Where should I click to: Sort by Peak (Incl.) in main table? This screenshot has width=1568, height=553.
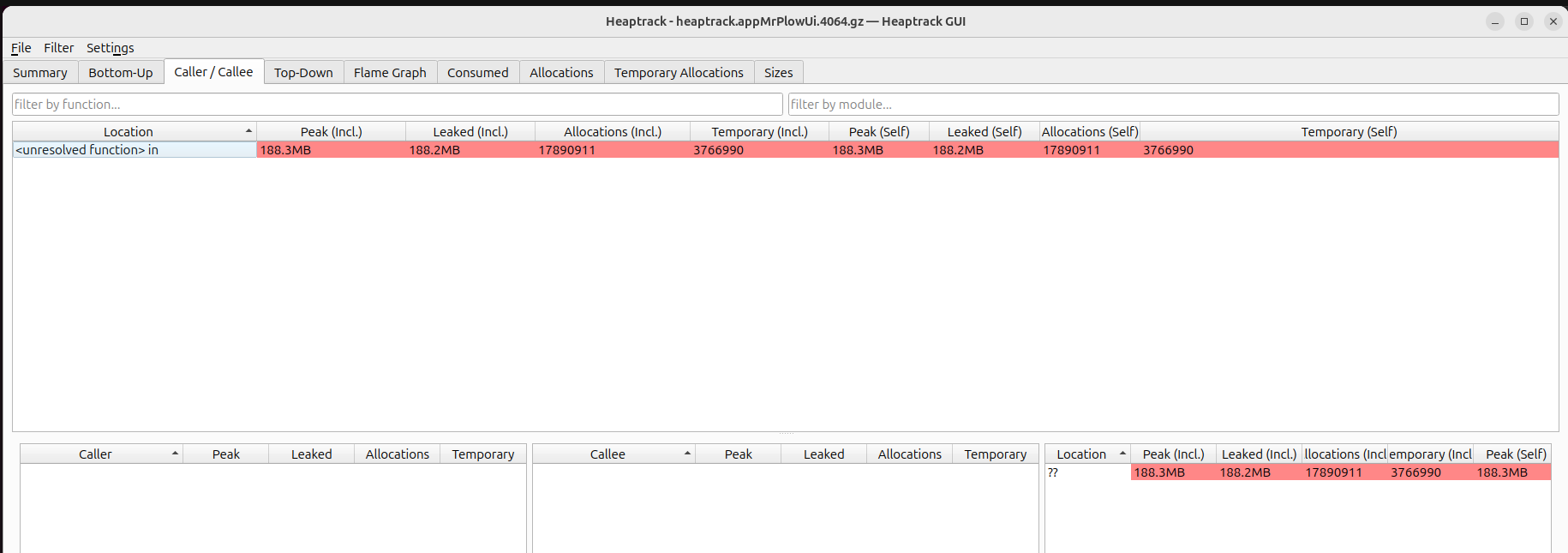click(331, 132)
